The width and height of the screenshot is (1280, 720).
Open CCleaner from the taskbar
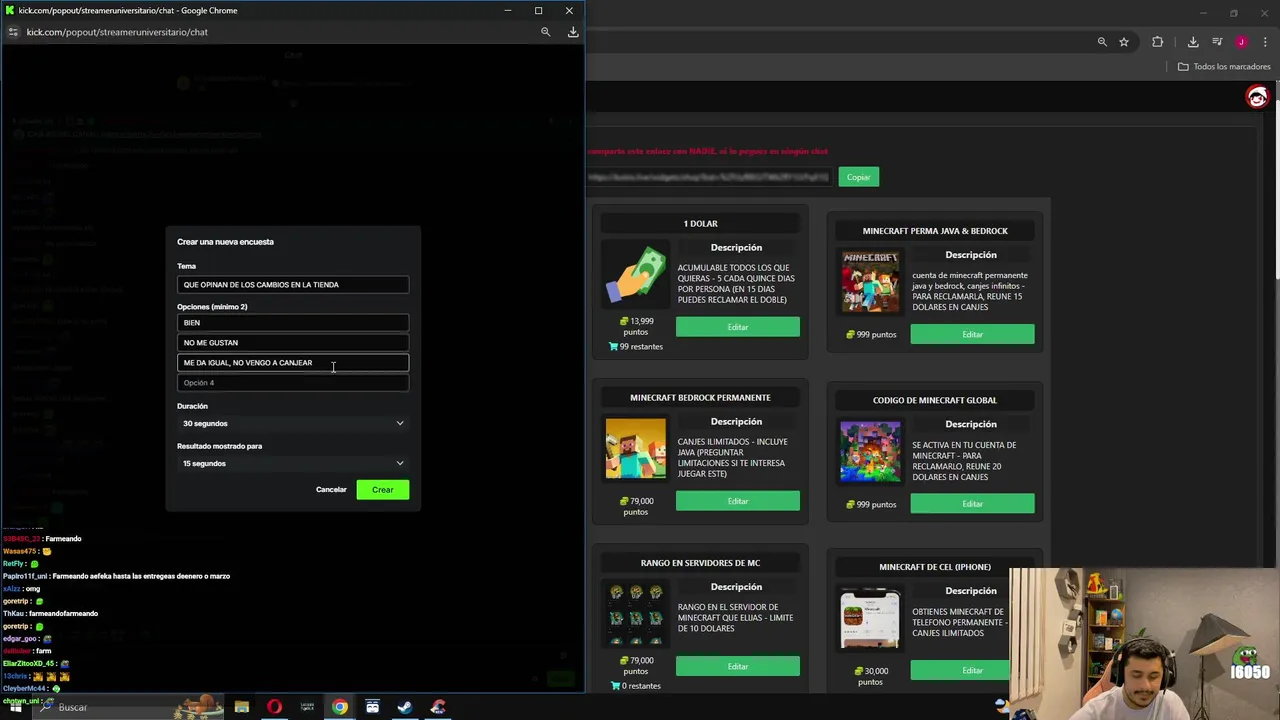point(438,707)
